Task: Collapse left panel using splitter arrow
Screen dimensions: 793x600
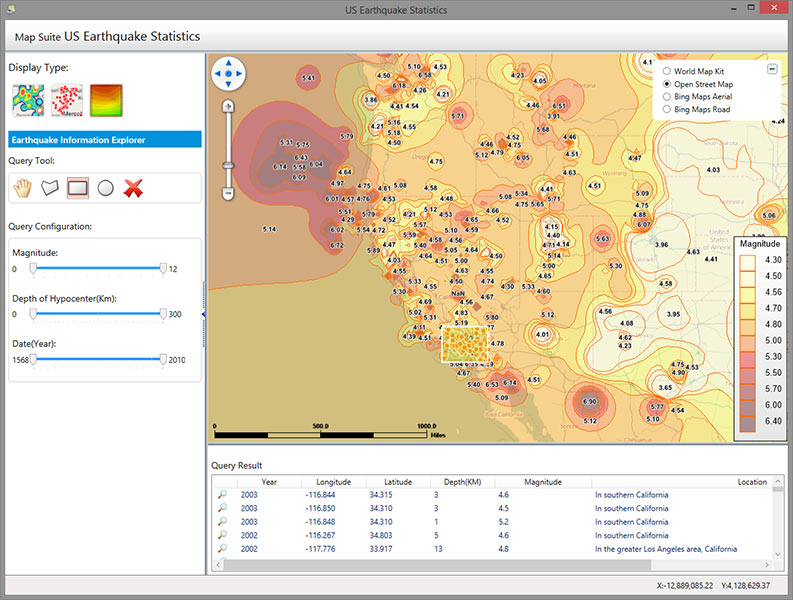Action: [204, 315]
